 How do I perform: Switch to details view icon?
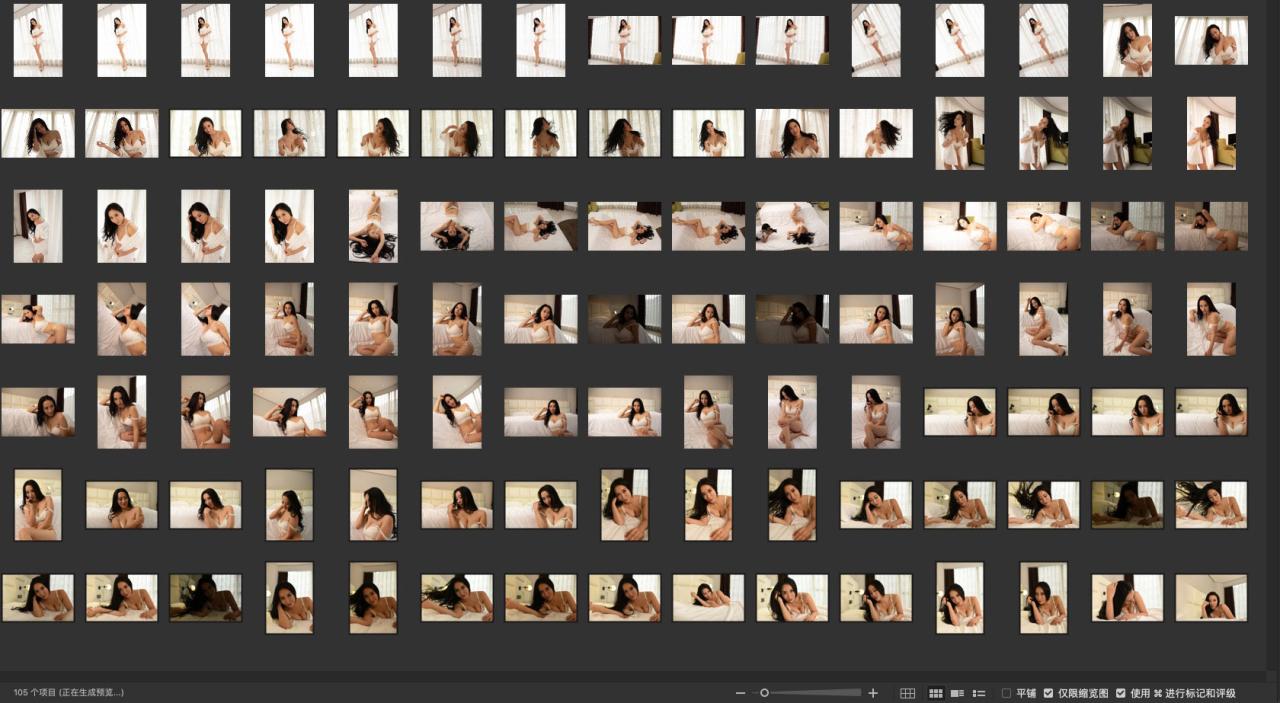click(x=957, y=693)
